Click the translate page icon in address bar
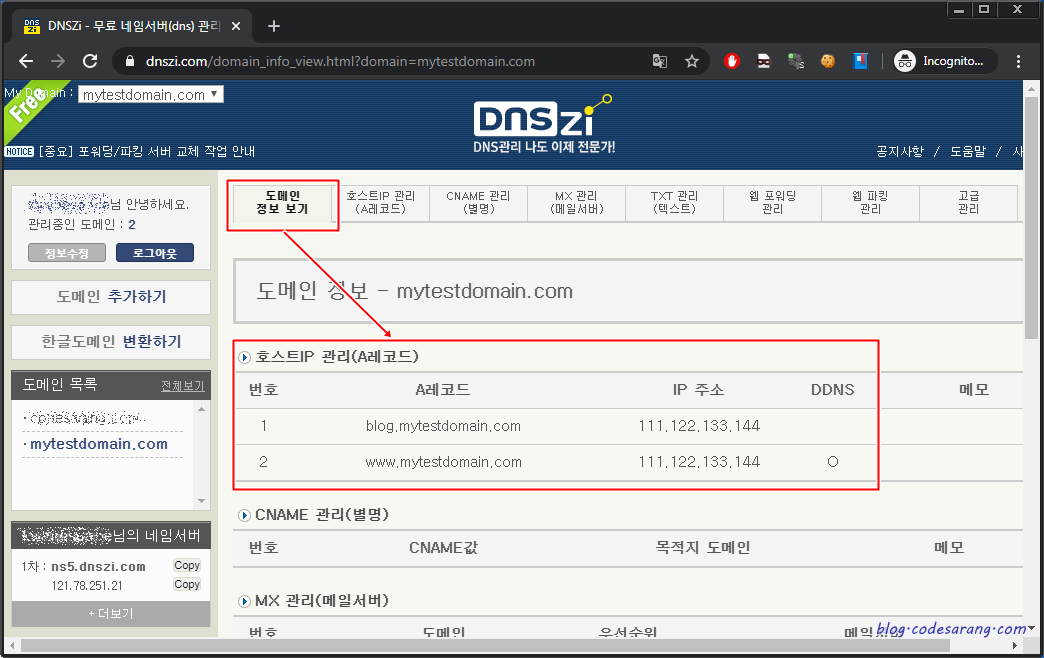The width and height of the screenshot is (1044, 658). 659,61
